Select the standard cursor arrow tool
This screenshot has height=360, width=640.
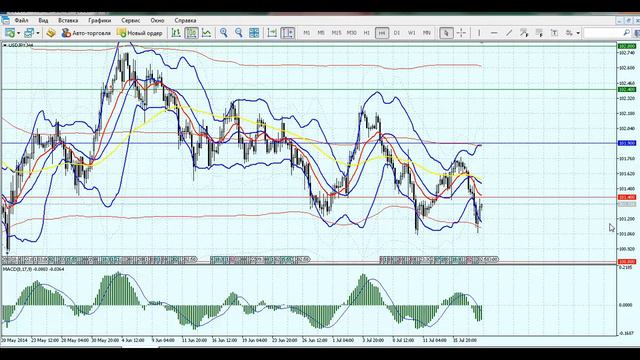[x=446, y=33]
